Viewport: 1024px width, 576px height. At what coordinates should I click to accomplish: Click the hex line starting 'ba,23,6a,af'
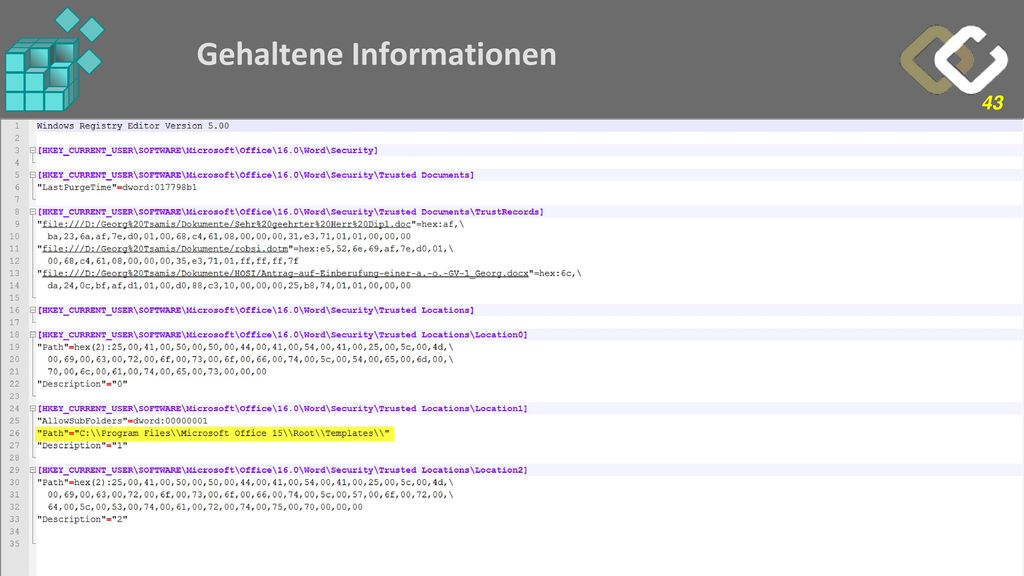tap(229, 236)
